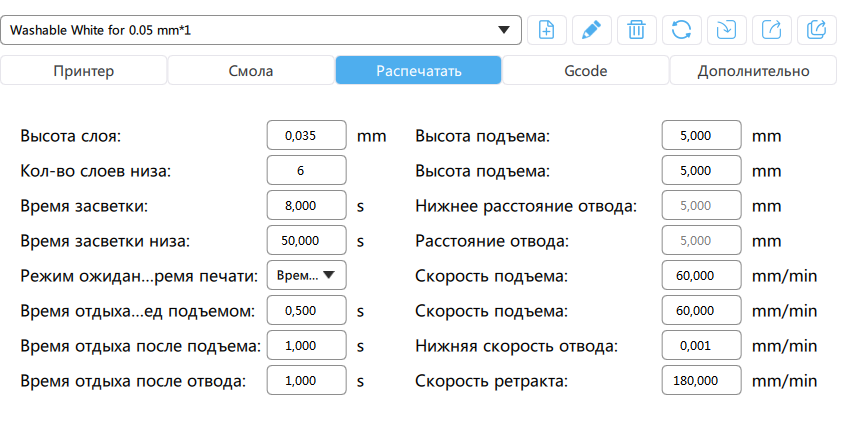Click the stacked-sheets export all profiles icon
Screen dimensions: 842x444
[x=817, y=30]
